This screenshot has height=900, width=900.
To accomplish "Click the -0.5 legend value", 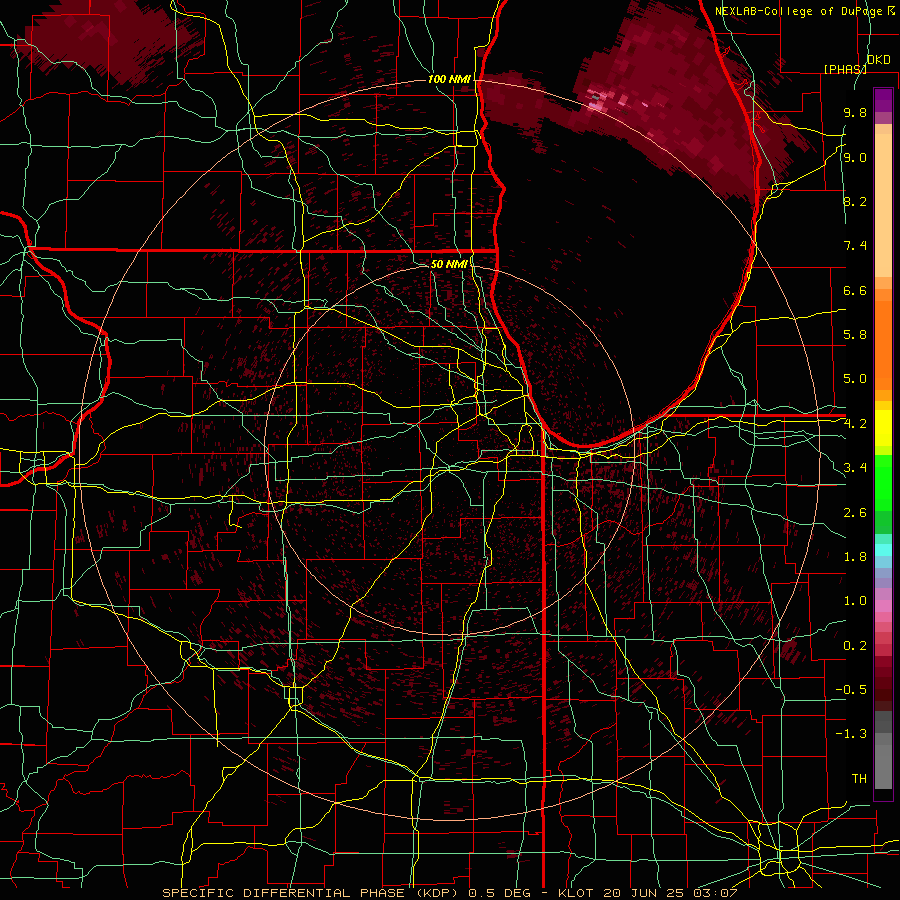I will (x=851, y=690).
